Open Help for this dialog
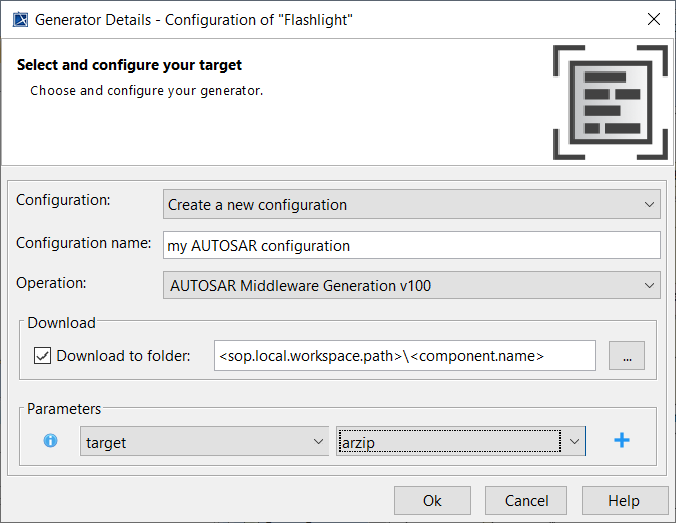This screenshot has width=676, height=523. pyautogui.click(x=624, y=501)
